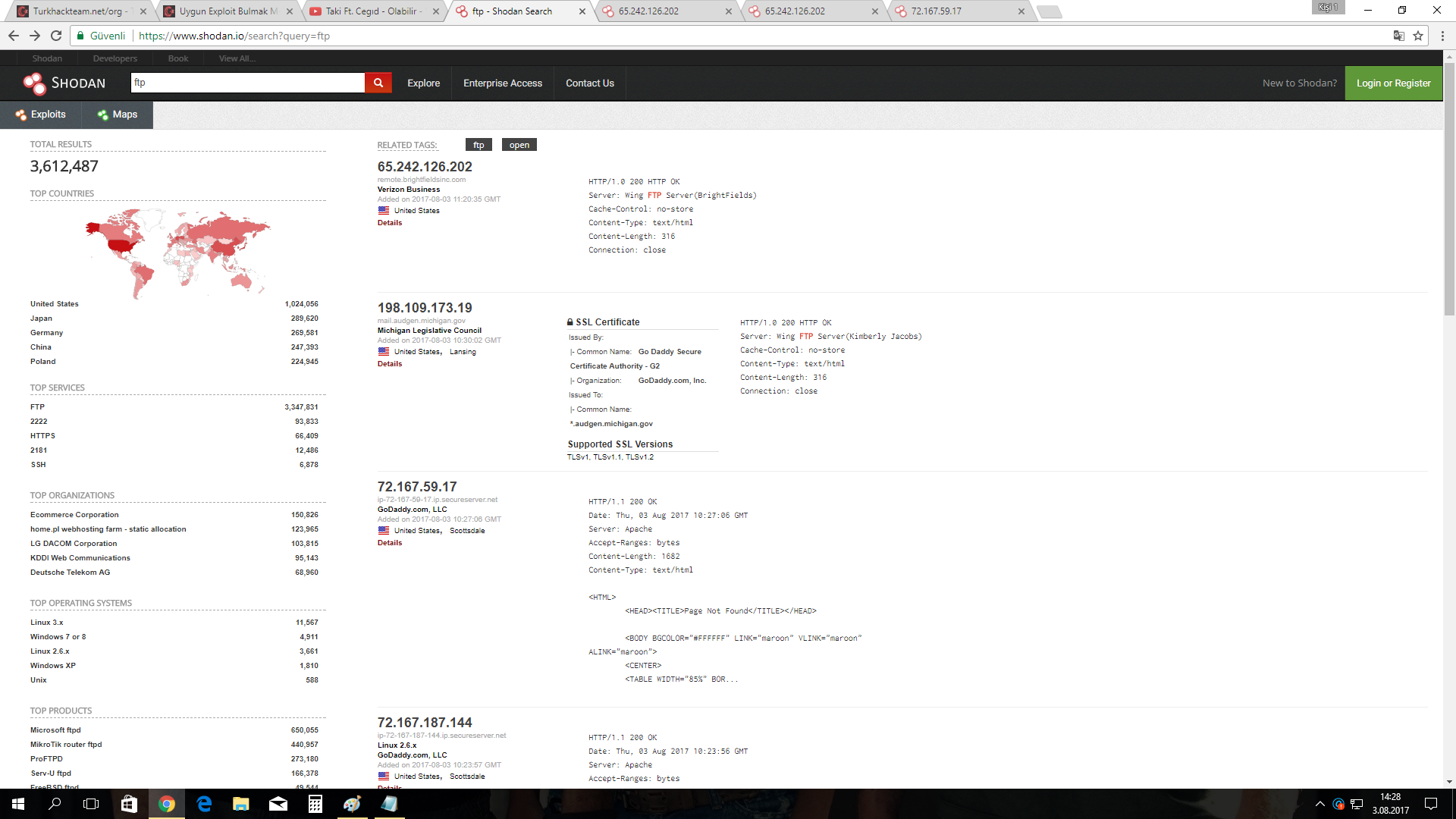1456x819 pixels.
Task: Click the Shodan logo icon
Action: point(35,83)
